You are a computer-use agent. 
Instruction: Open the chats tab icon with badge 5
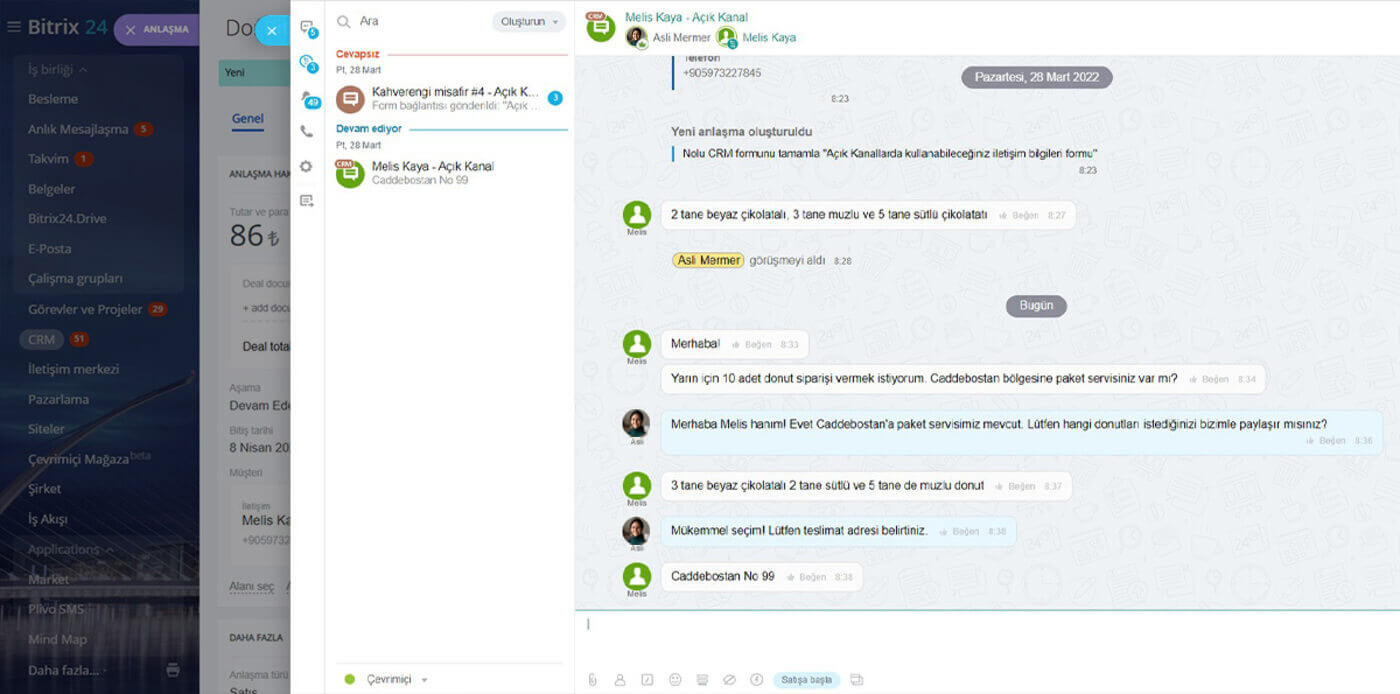point(307,28)
